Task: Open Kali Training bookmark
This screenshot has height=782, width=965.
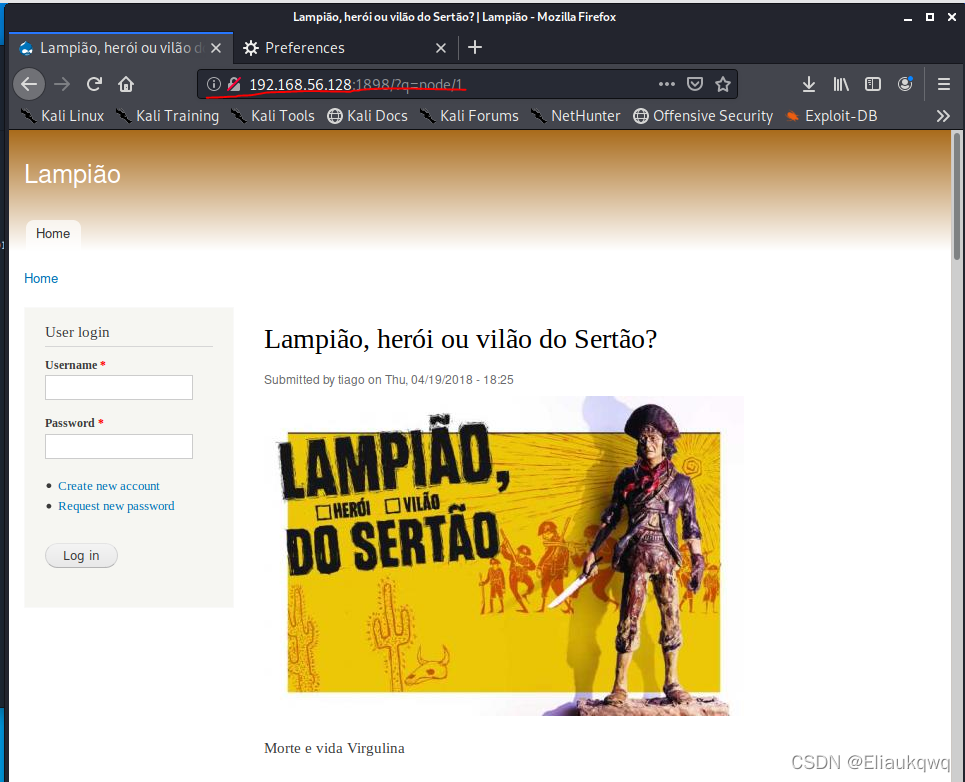Action: pos(167,116)
